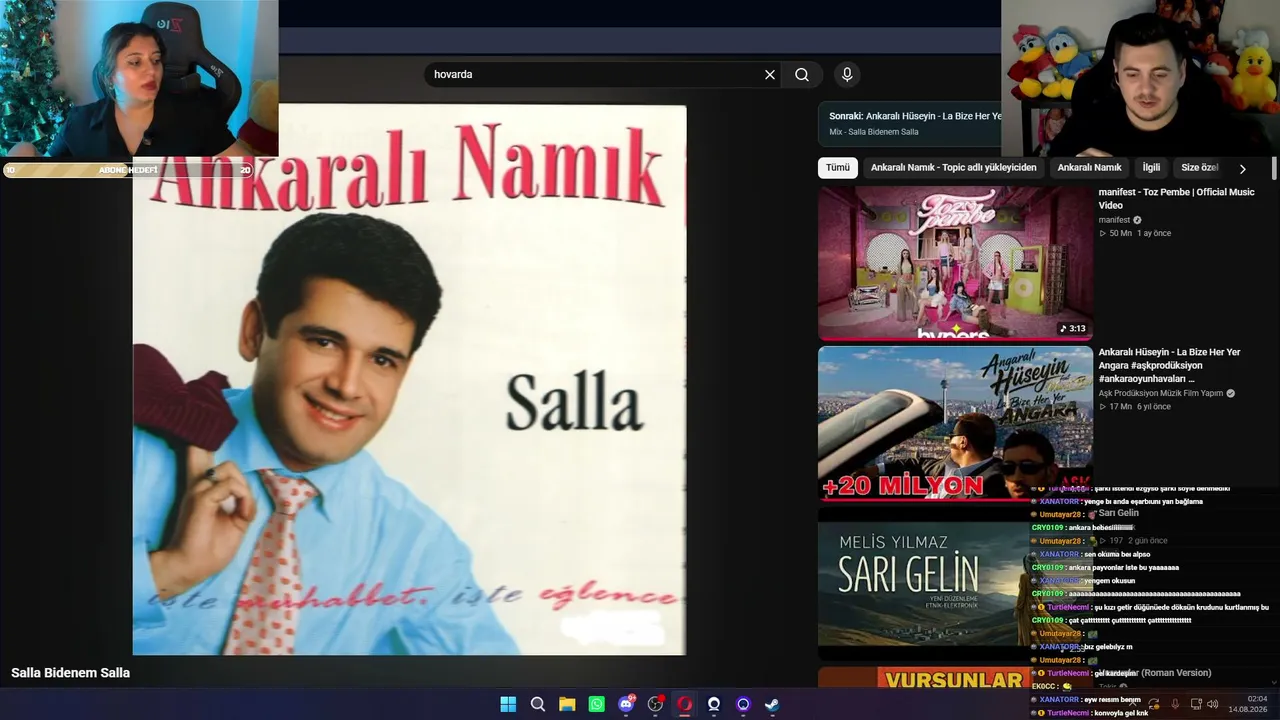Open WhatsApp from the taskbar
This screenshot has width=1280, height=720.
click(597, 704)
